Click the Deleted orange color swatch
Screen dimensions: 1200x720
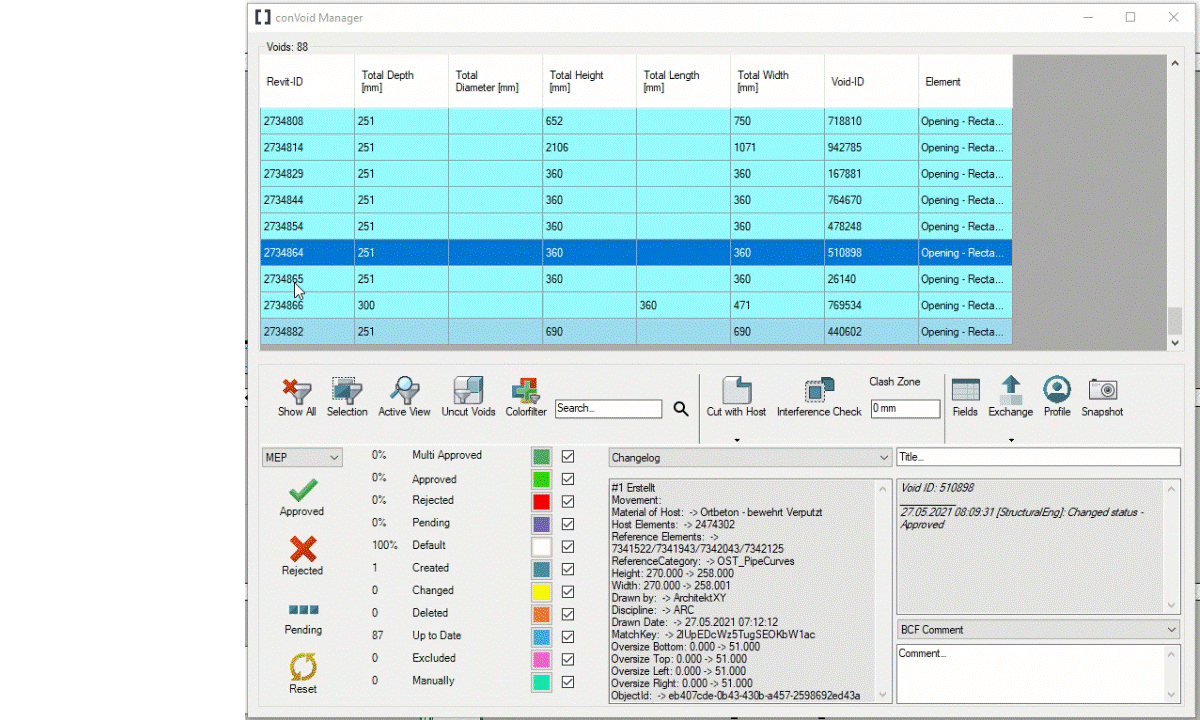(541, 614)
